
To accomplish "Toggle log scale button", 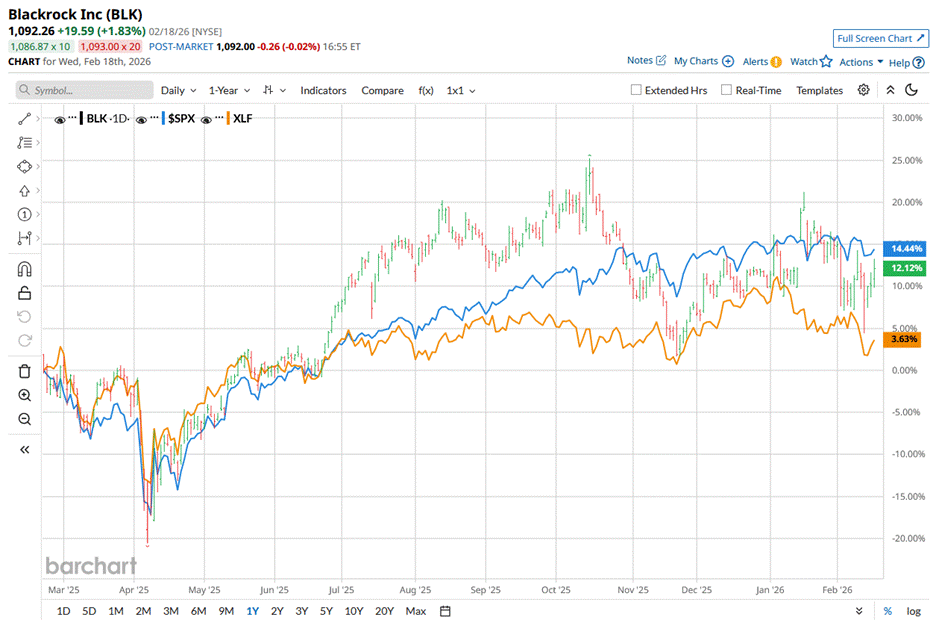I will 913,611.
